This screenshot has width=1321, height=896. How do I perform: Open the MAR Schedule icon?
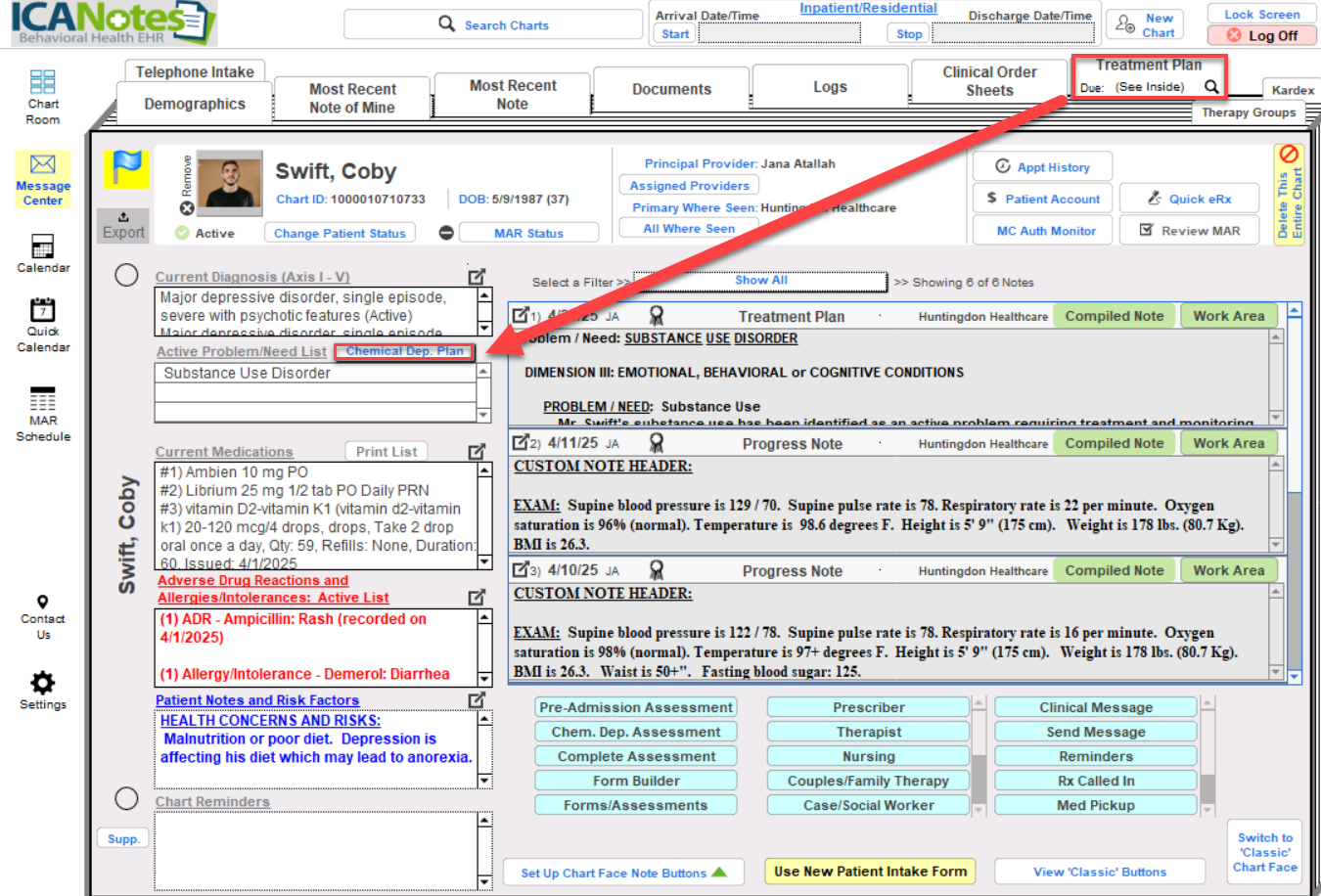click(43, 399)
